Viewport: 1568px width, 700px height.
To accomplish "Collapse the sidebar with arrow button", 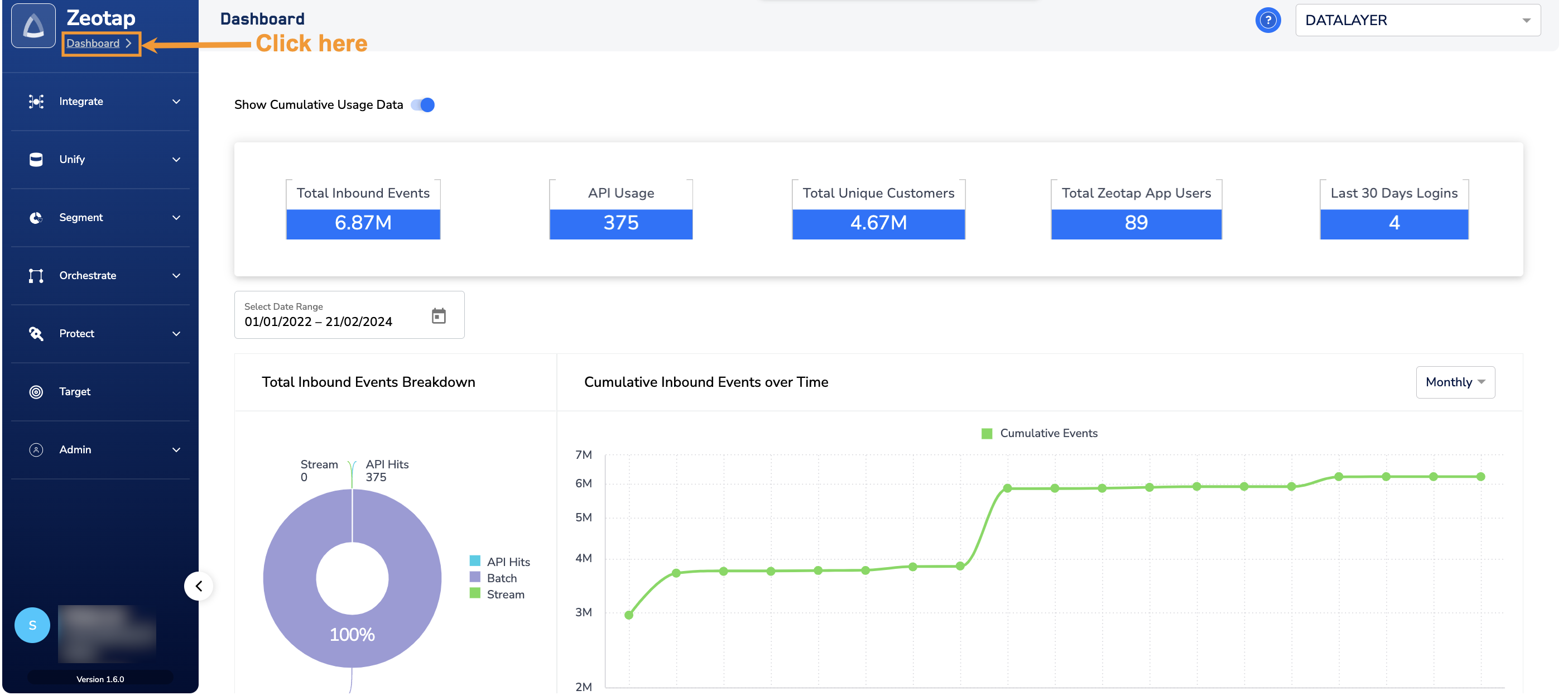I will click(x=199, y=586).
